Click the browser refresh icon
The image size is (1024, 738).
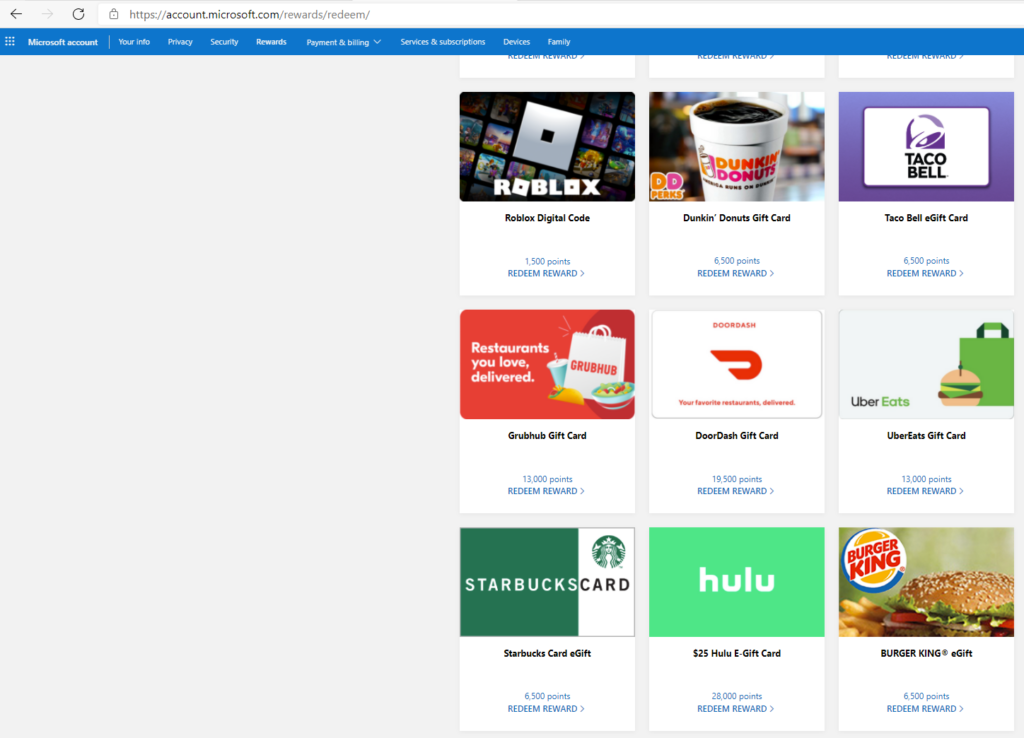[x=78, y=14]
